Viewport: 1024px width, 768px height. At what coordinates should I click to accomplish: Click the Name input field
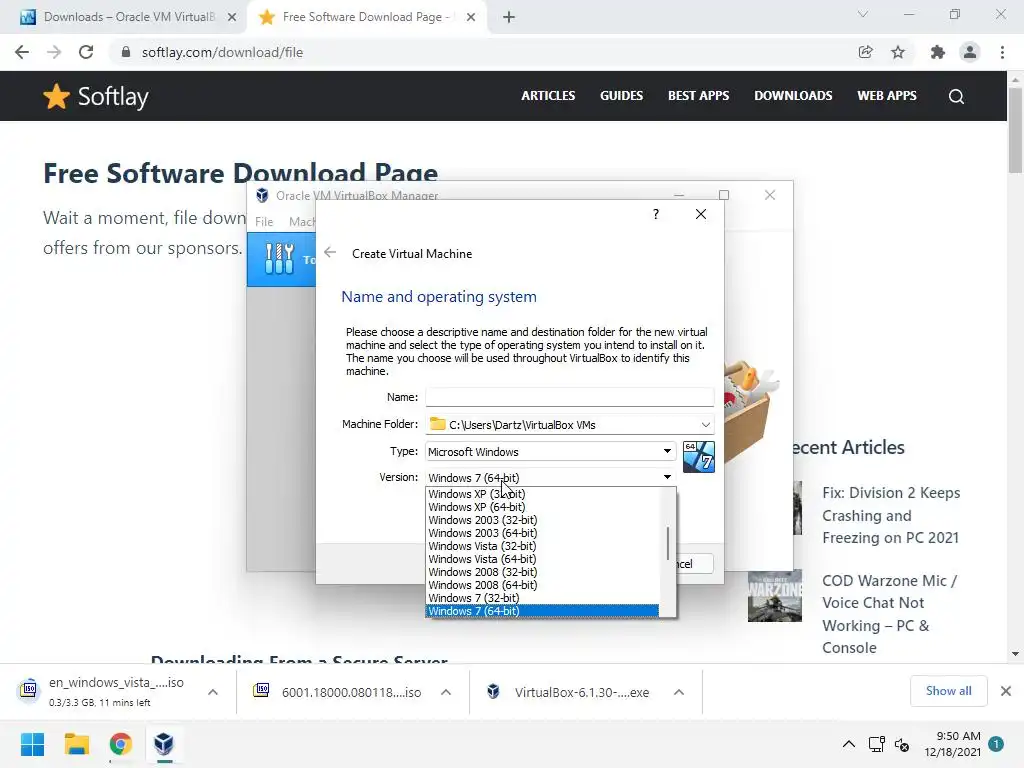pos(569,397)
